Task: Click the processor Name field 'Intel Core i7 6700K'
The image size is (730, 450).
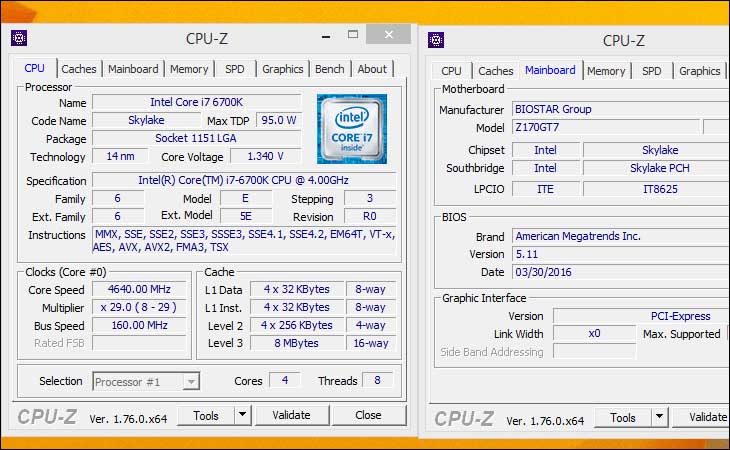Action: [x=196, y=102]
